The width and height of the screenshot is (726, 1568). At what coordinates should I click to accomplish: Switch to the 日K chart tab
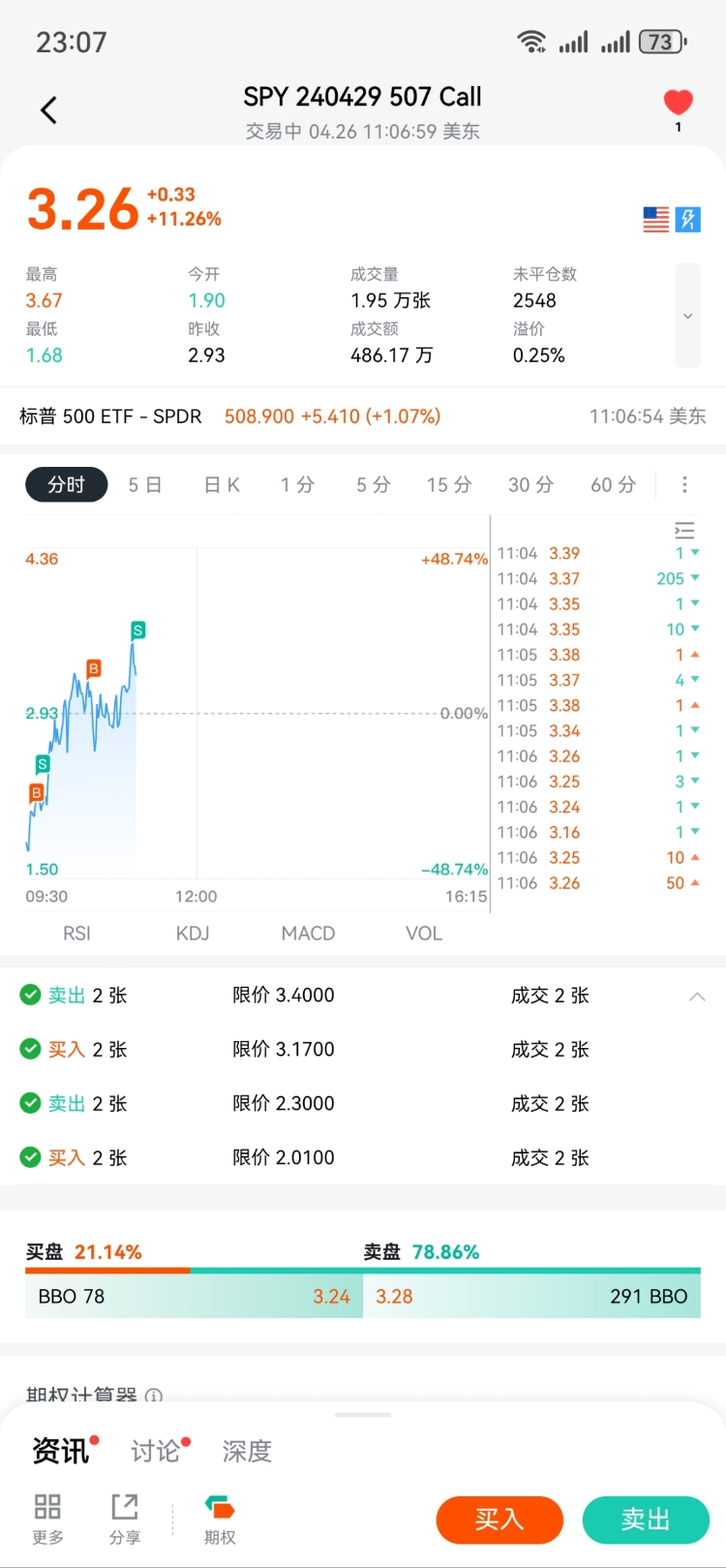point(222,485)
